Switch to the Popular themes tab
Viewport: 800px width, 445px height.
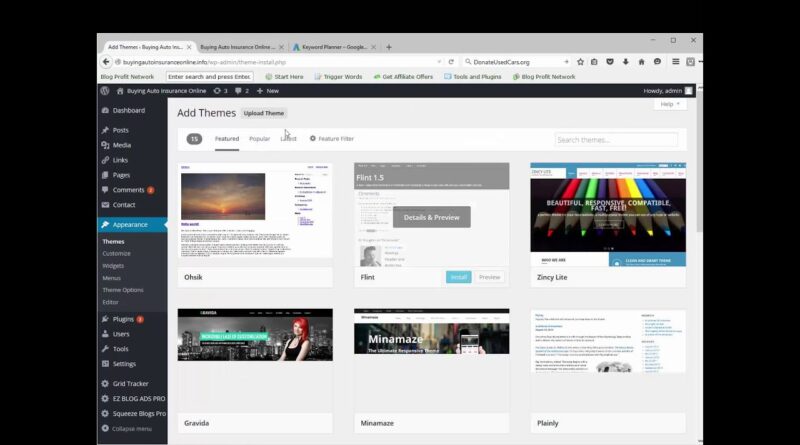pyautogui.click(x=259, y=139)
